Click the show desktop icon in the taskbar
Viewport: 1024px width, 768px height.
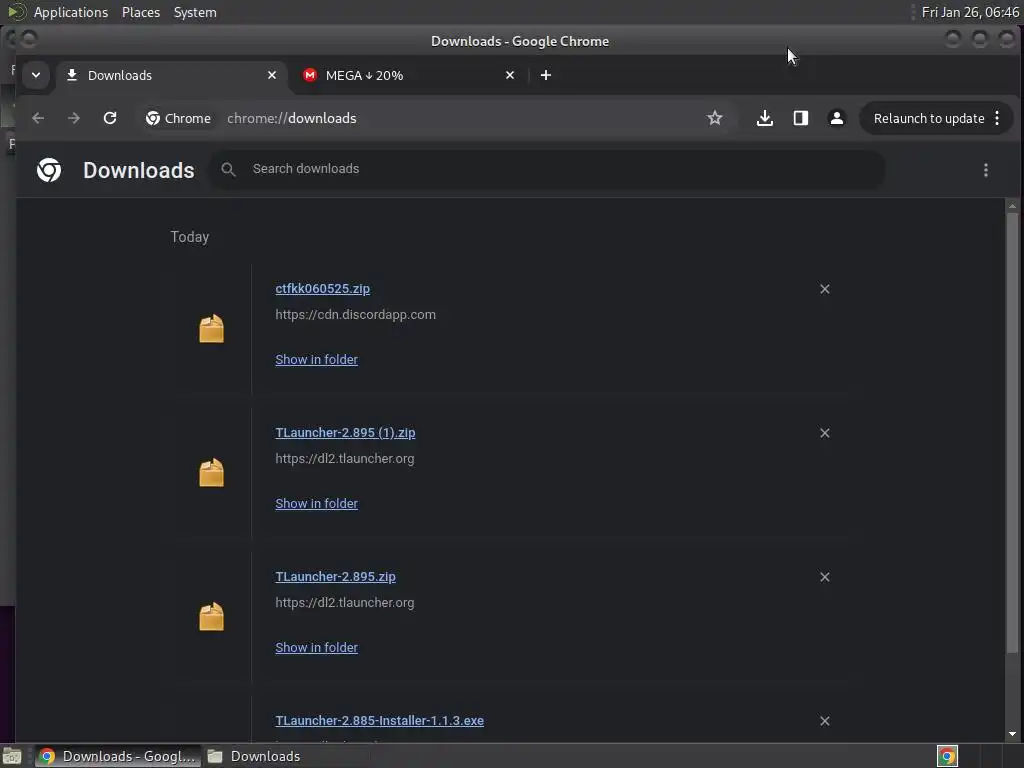point(12,756)
